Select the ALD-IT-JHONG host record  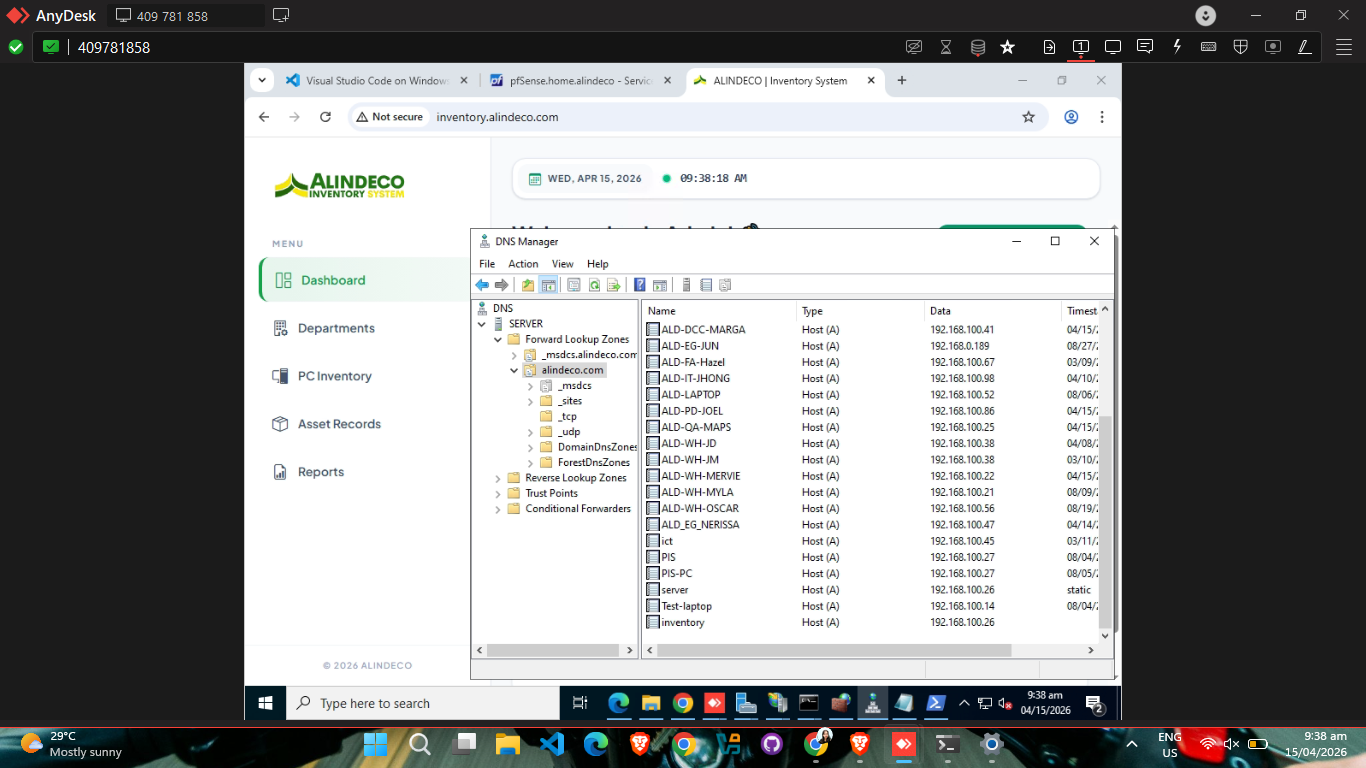click(x=695, y=378)
